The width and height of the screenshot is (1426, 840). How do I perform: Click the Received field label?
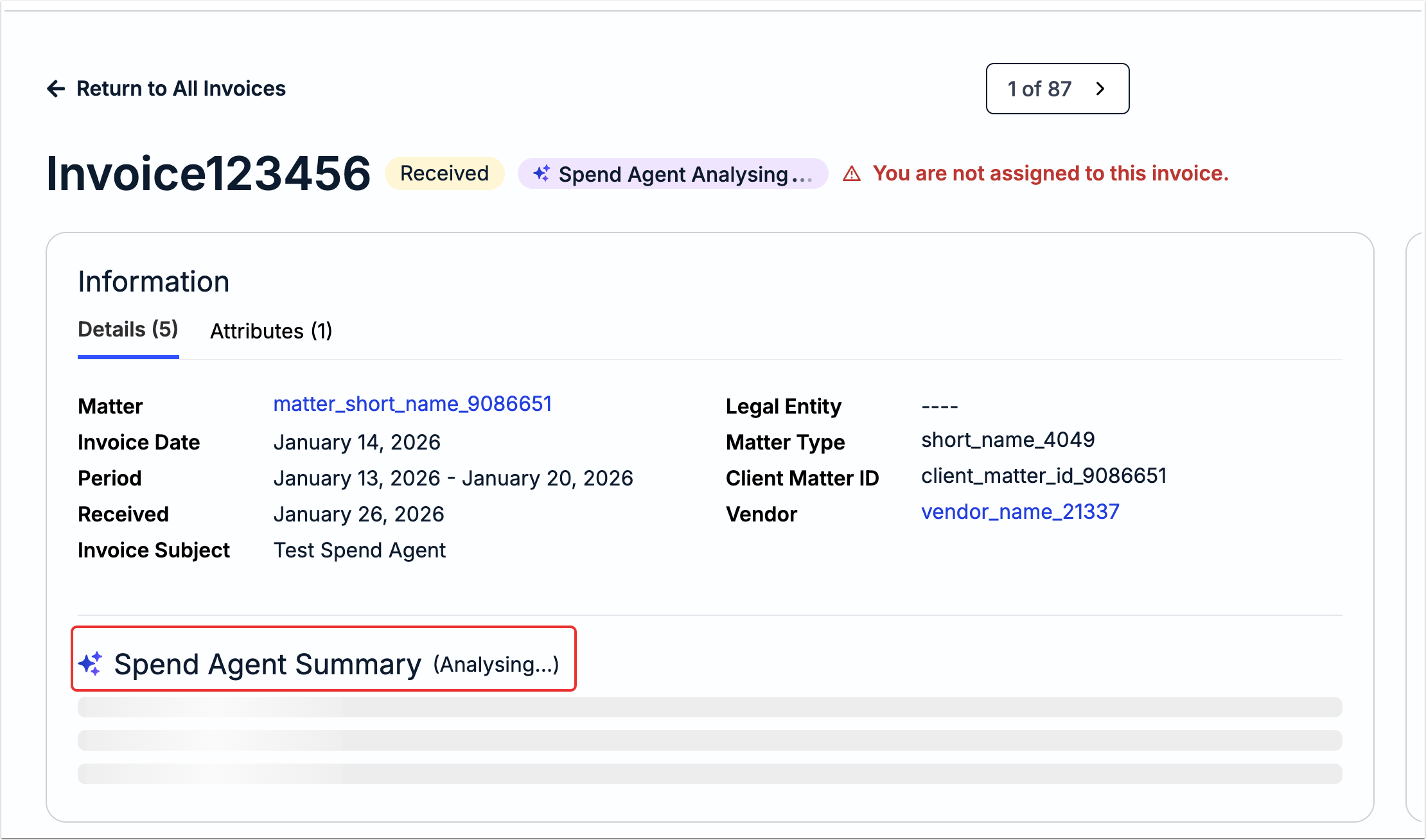(123, 514)
